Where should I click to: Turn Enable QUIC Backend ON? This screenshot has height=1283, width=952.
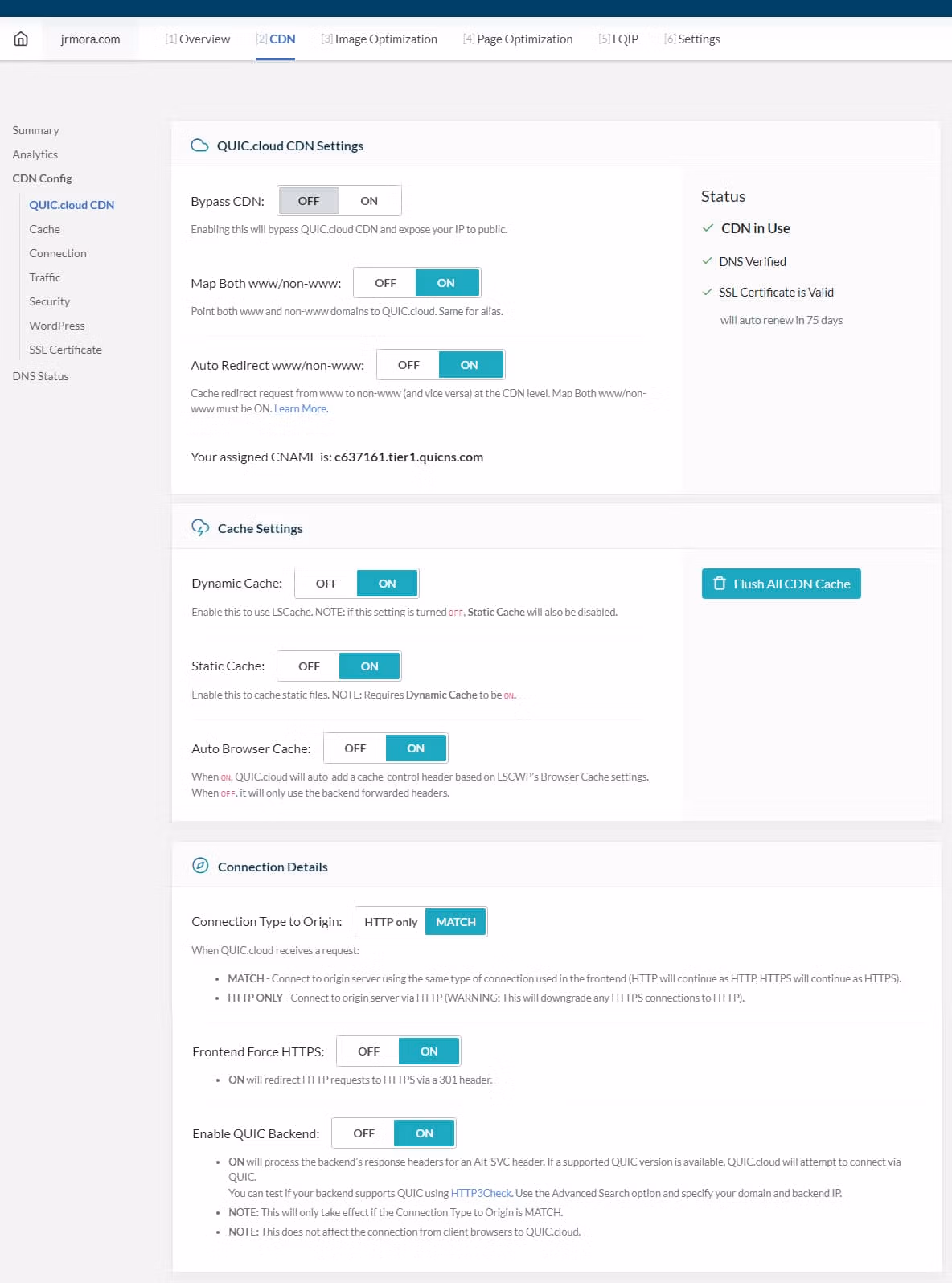tap(425, 1133)
